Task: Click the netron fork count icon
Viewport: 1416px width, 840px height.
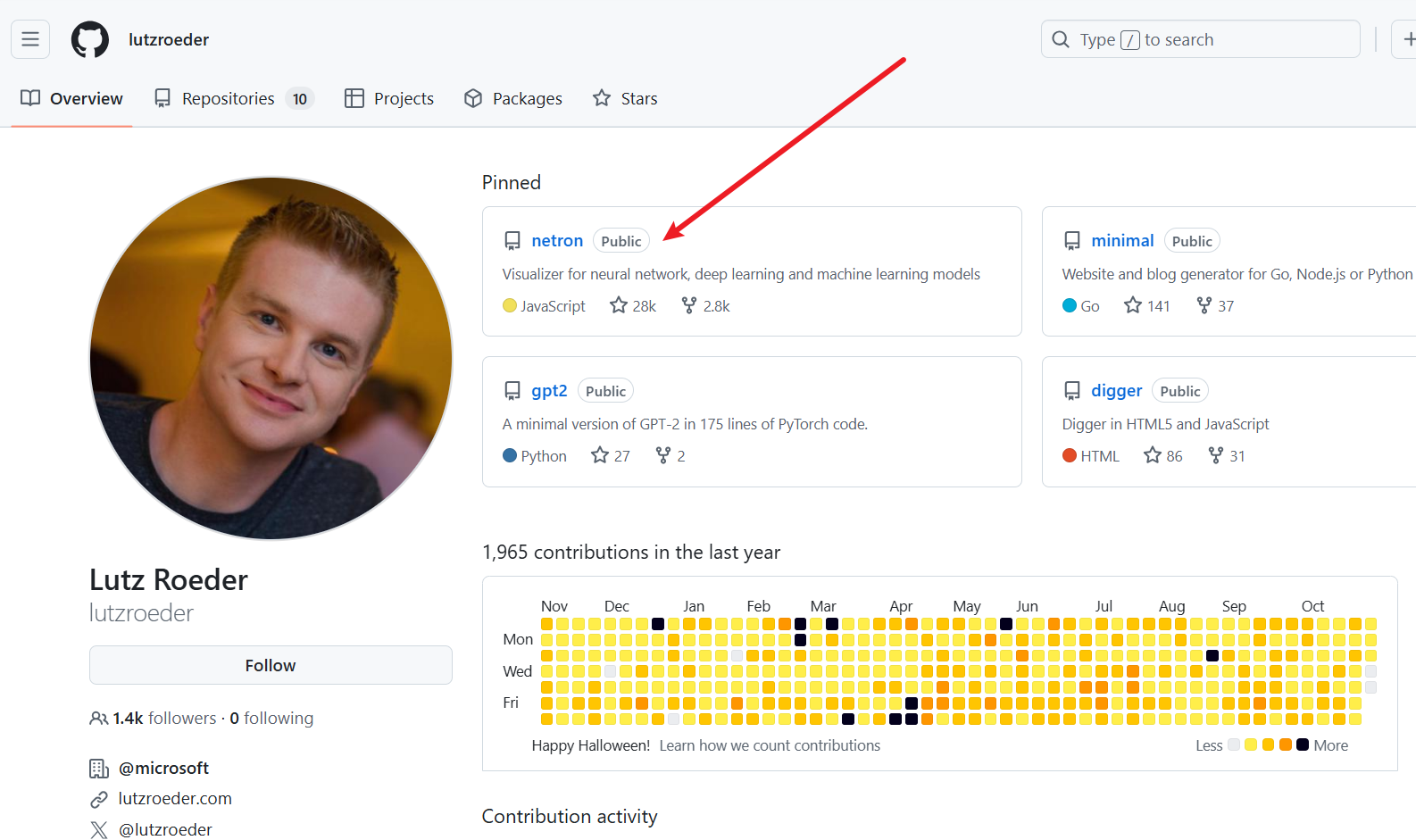Action: 688,305
